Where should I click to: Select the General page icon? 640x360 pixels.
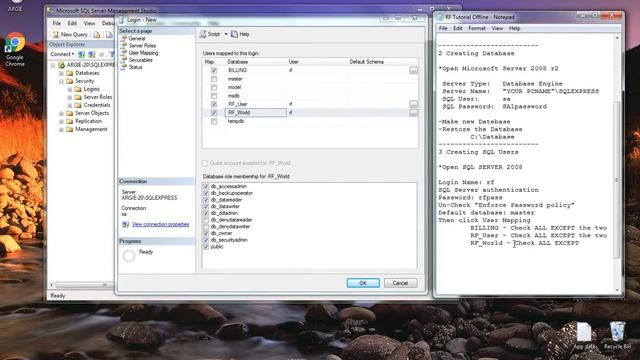point(124,38)
